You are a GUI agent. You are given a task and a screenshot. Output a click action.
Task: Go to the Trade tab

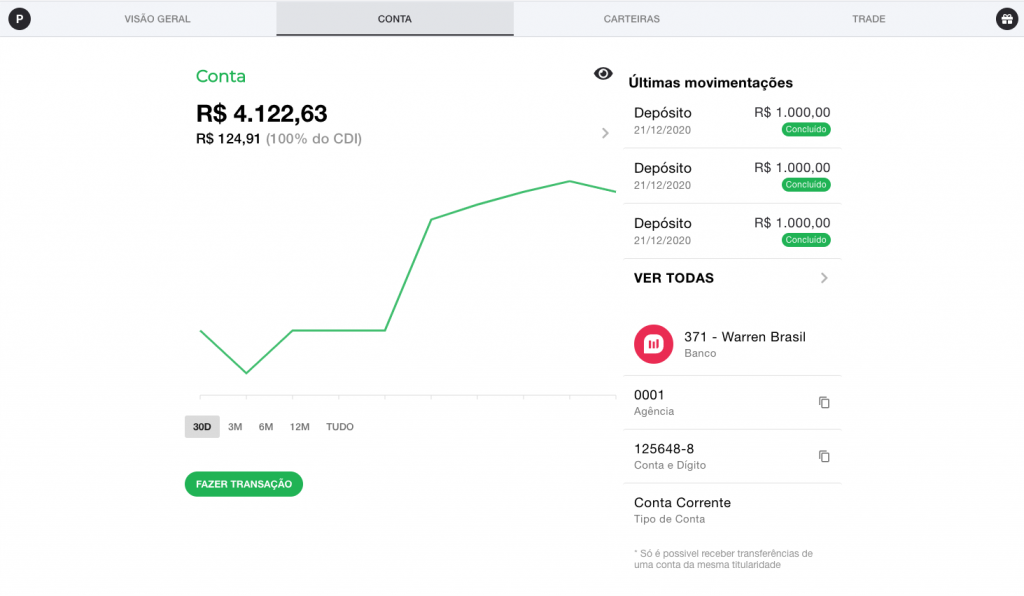click(x=868, y=19)
